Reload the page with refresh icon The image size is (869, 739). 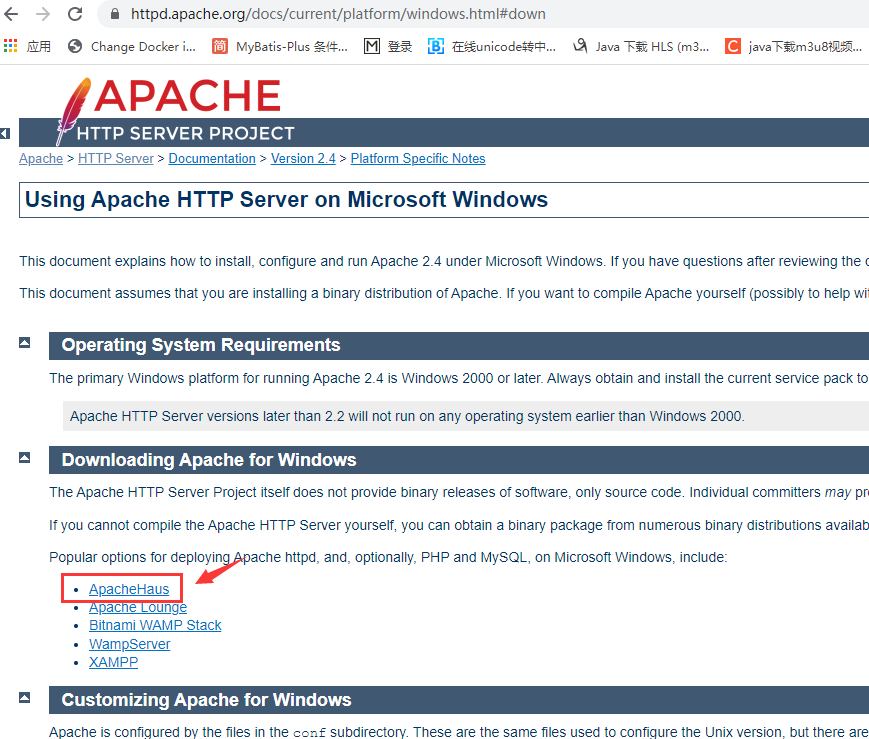tap(75, 14)
